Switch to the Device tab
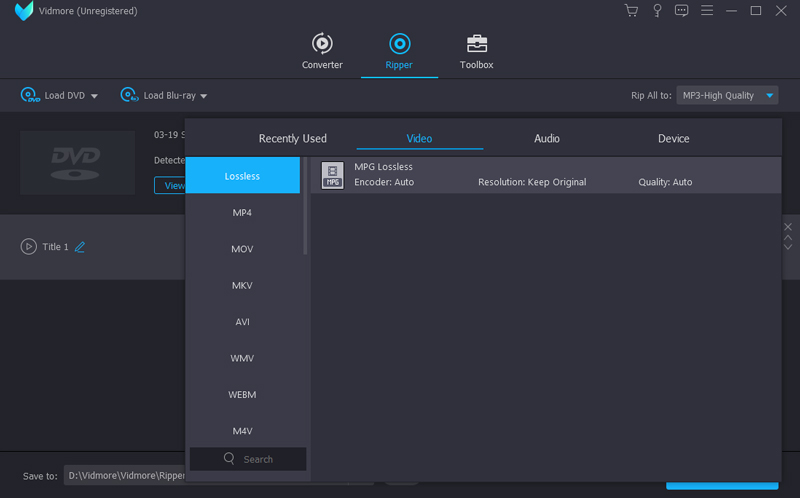Screen dimensions: 800x498 coord(673,139)
